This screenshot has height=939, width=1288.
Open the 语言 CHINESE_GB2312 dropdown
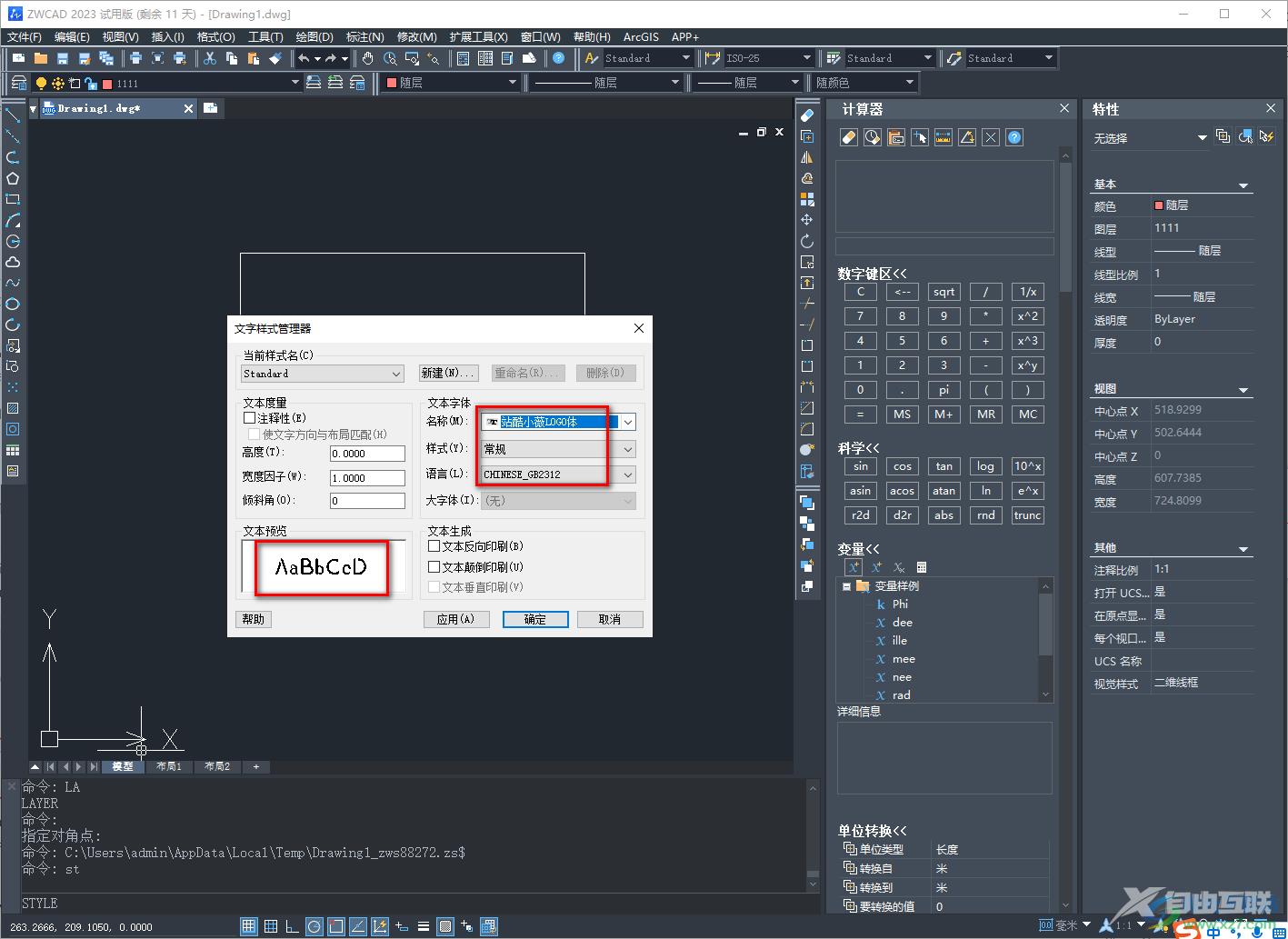[x=628, y=474]
